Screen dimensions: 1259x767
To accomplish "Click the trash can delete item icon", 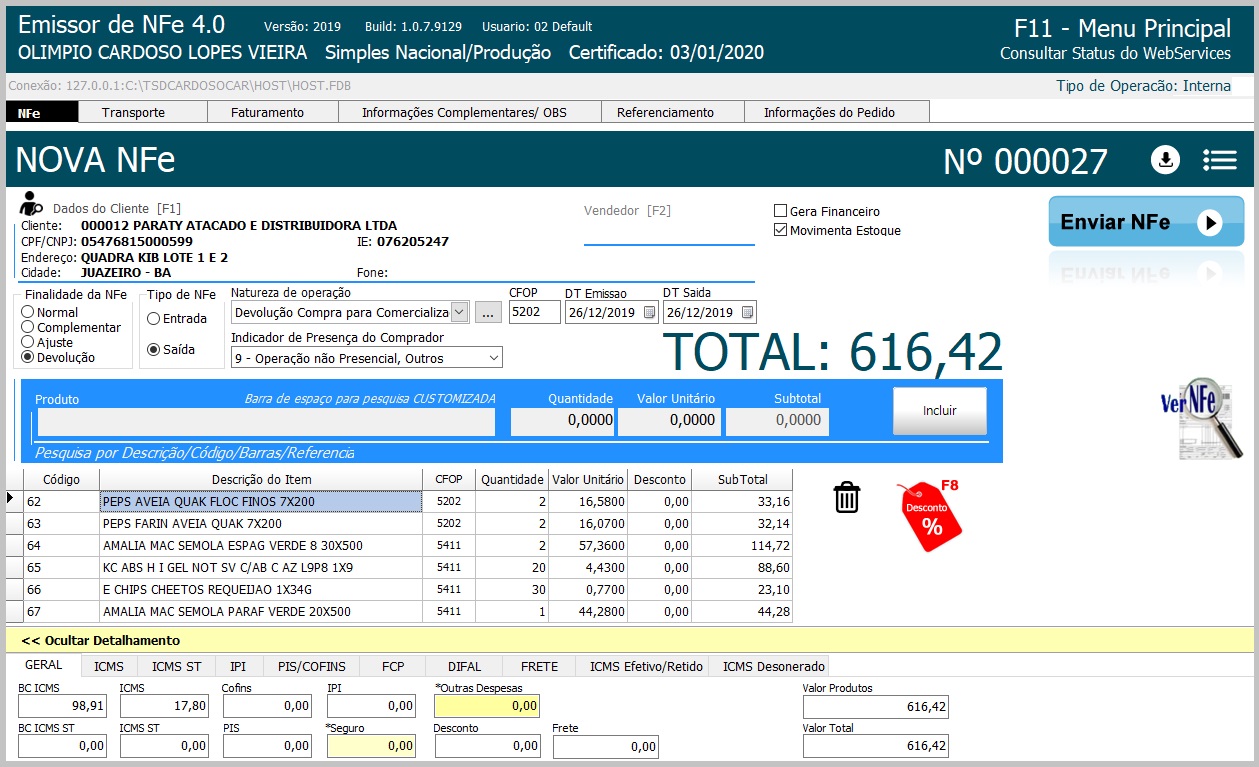I will coord(847,497).
